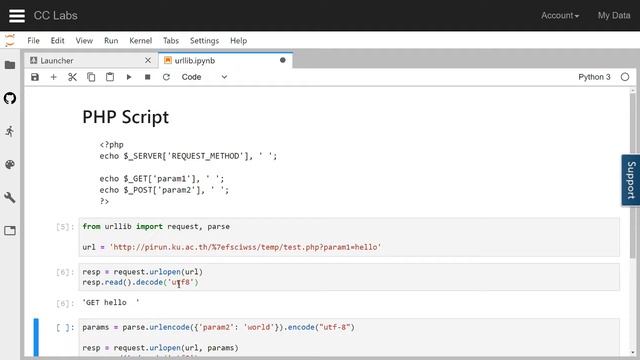
Task: Click into cell 6 with request.urlopen(url)
Action: tap(349, 277)
